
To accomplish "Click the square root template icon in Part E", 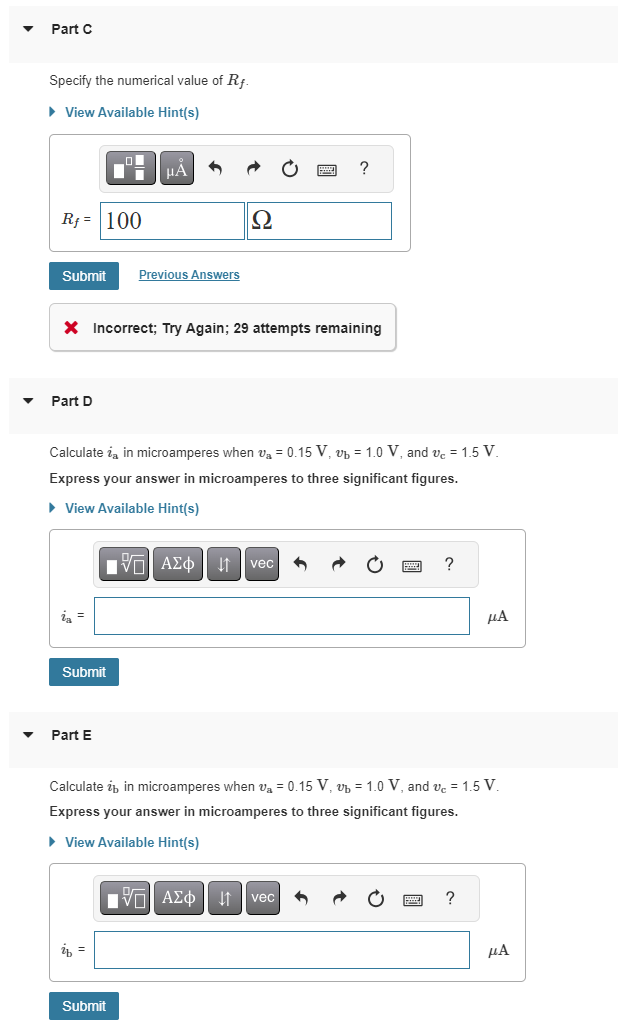I will pos(125,898).
